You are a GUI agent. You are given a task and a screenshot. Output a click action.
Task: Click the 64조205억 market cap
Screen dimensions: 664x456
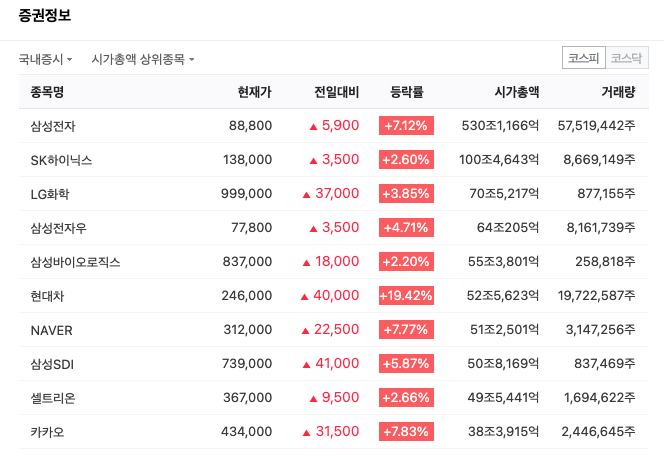508,228
